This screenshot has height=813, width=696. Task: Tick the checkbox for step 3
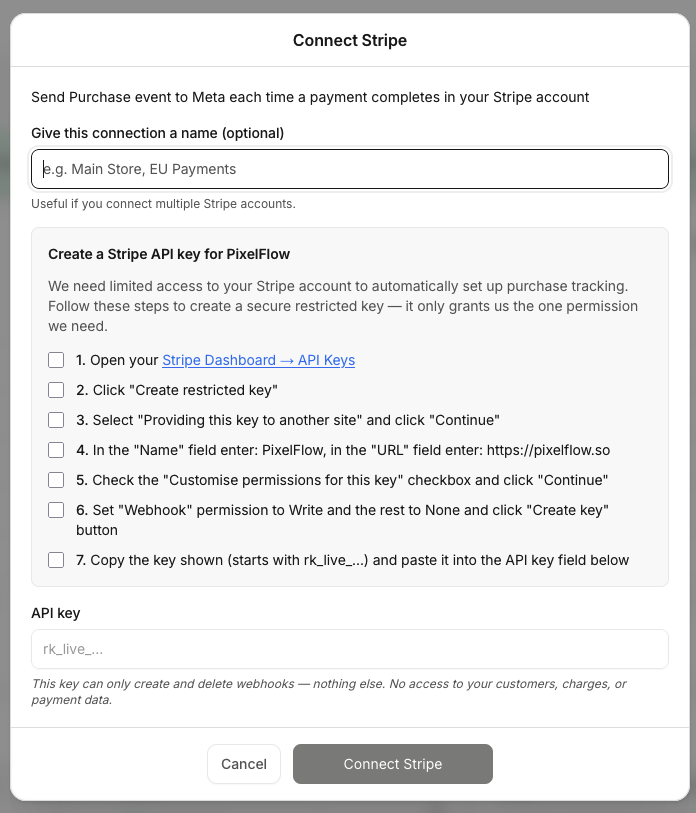click(56, 420)
